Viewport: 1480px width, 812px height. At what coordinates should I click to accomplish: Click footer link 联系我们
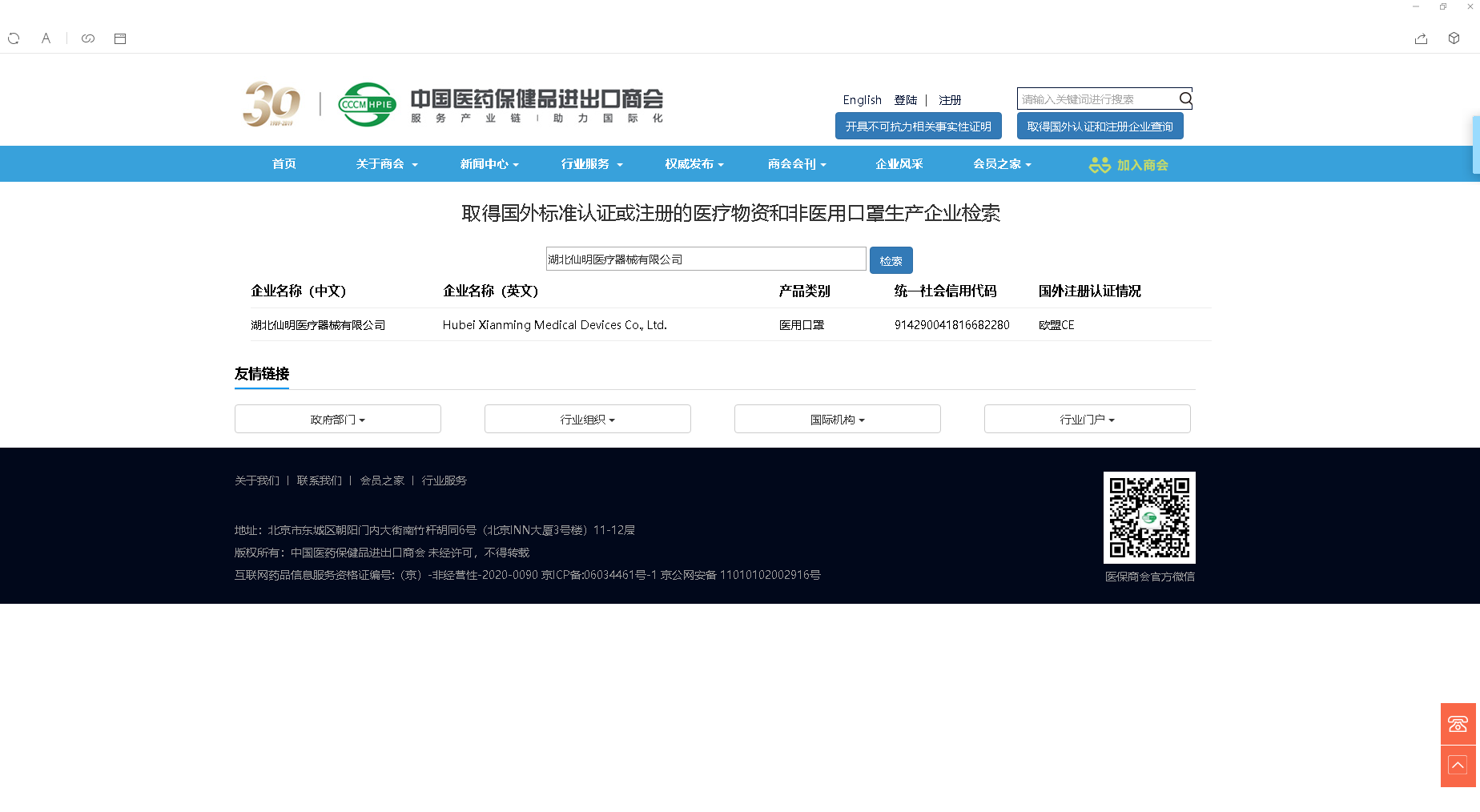(x=320, y=480)
